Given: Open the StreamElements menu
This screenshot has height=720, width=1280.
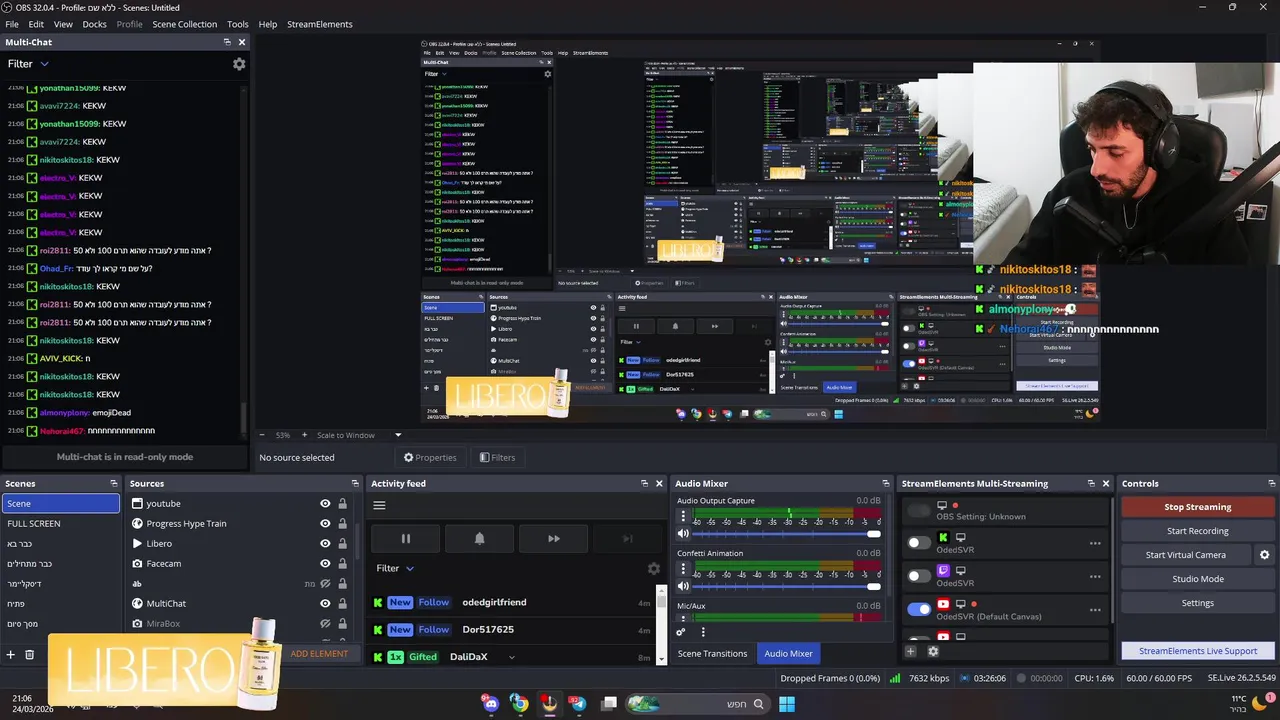Looking at the screenshot, I should click(x=320, y=24).
